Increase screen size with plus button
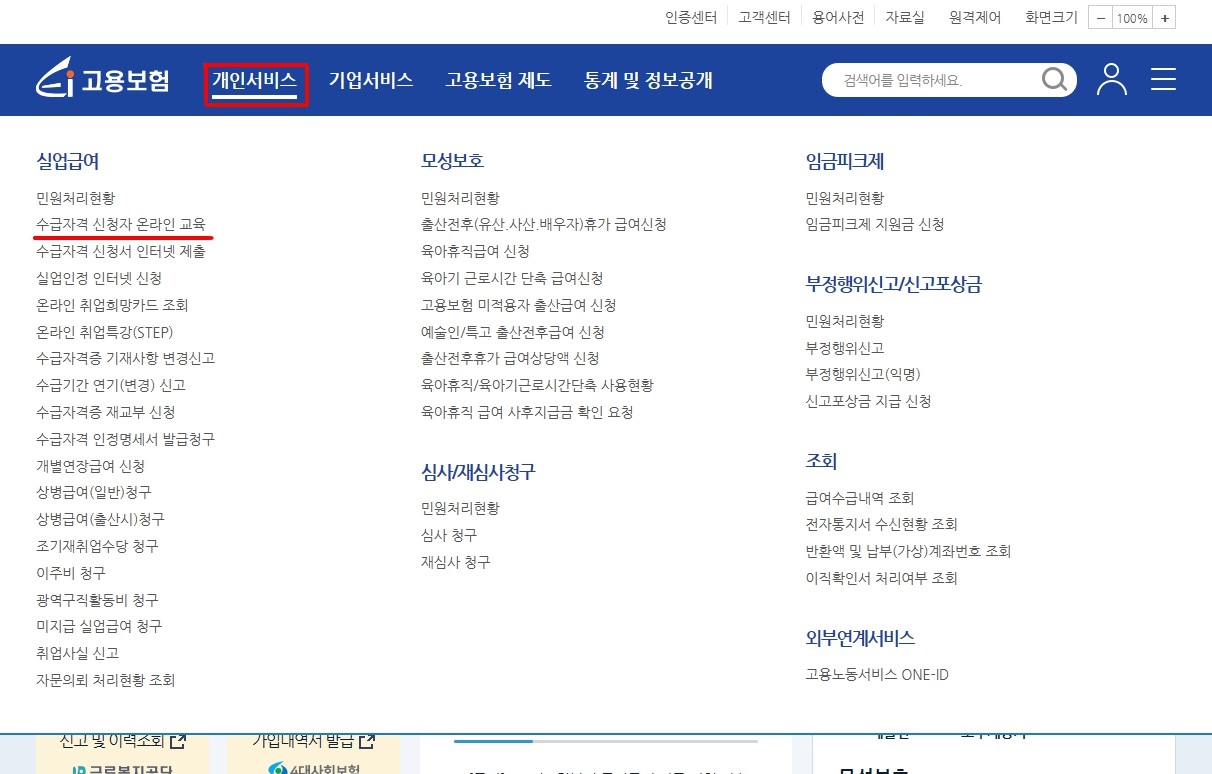Screen dimensions: 1212x774 pos(1165,18)
